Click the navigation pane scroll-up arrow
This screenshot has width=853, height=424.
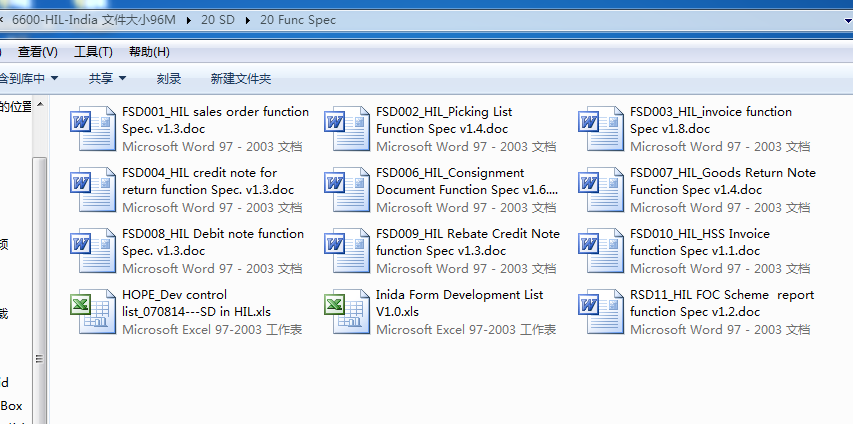[x=39, y=103]
